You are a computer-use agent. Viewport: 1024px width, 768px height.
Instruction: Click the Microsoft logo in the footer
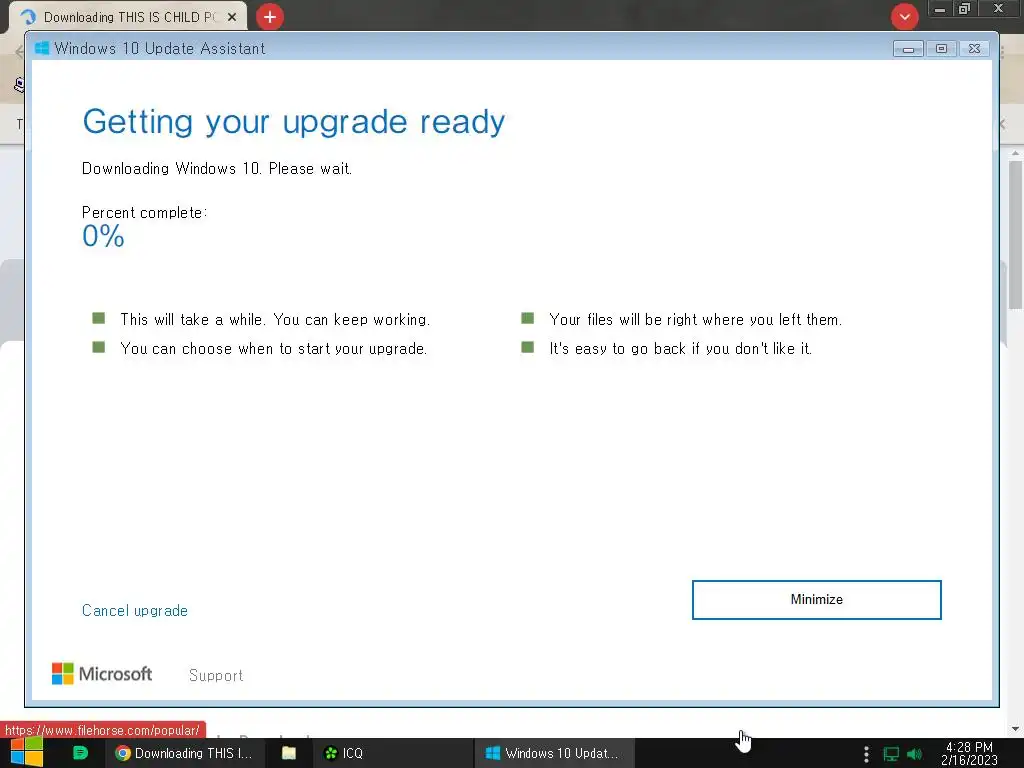point(102,674)
